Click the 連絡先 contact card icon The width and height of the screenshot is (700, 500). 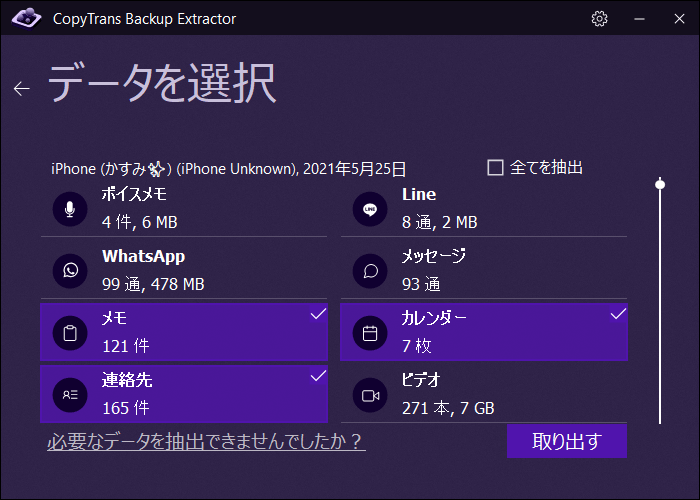coord(70,395)
